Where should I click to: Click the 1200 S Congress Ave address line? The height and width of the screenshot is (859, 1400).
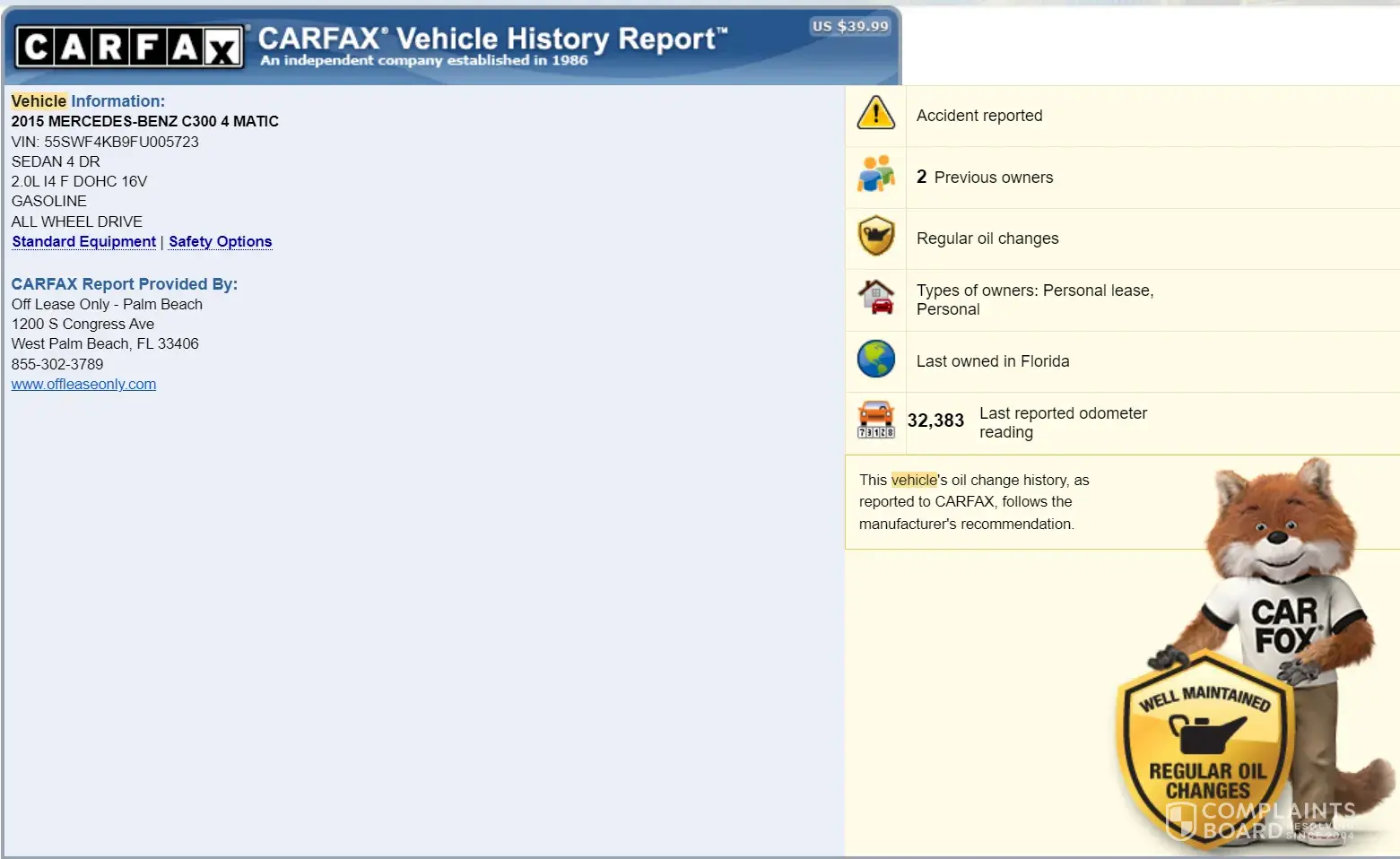pyautogui.click(x=83, y=324)
